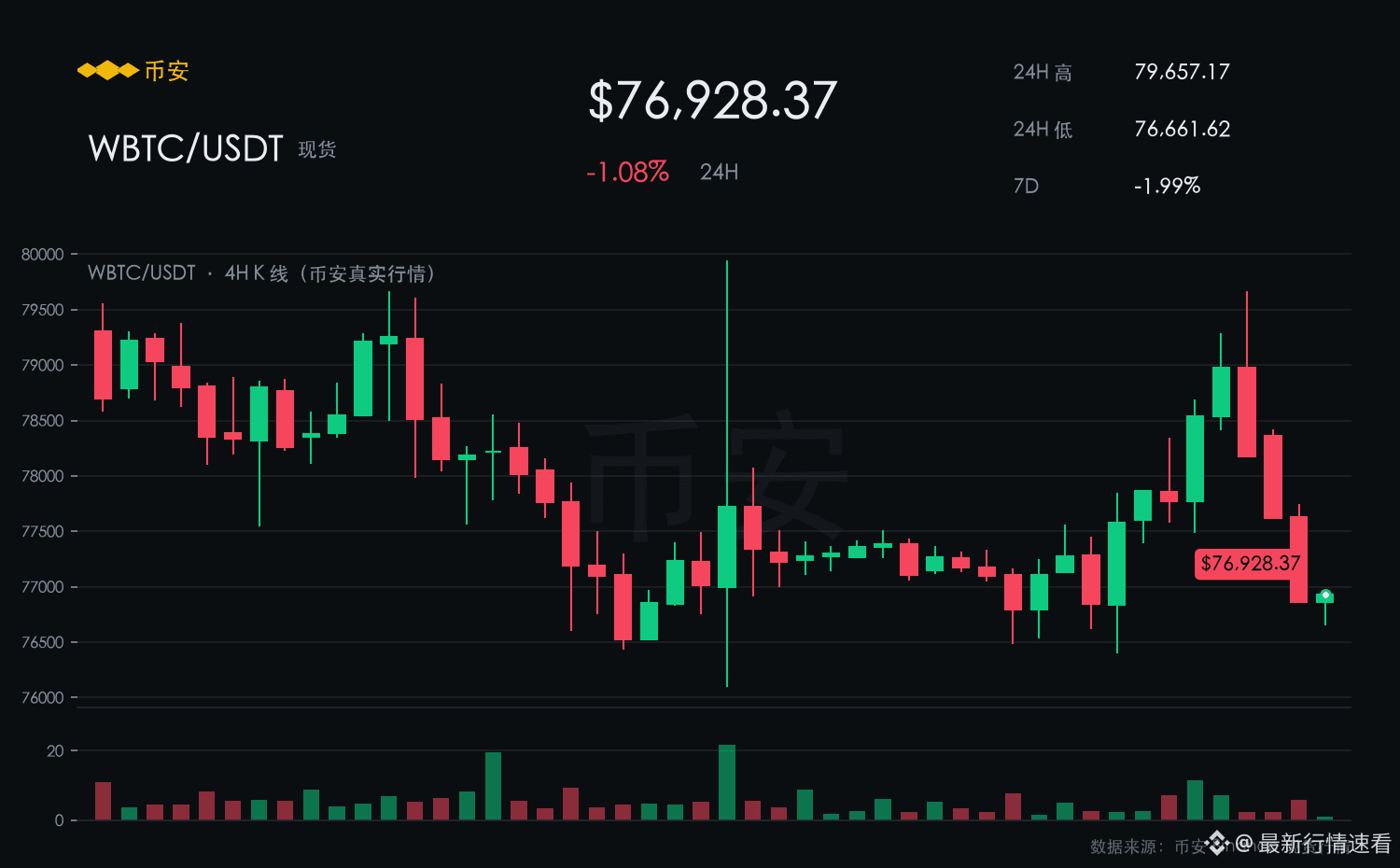Viewport: 1400px width, 868px height.
Task: Click the 现货 spot label
Action: tap(317, 149)
